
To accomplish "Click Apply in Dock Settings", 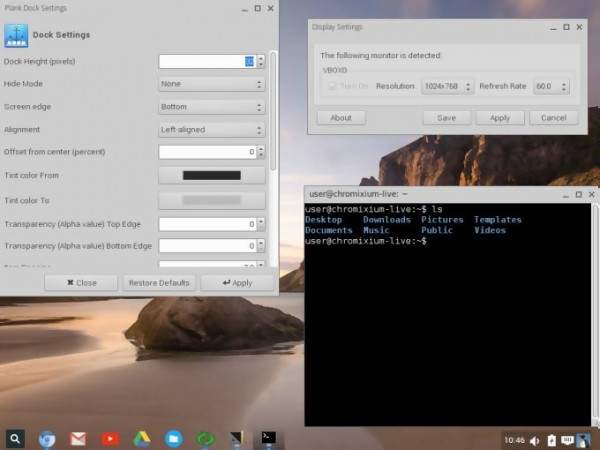I will click(237, 283).
